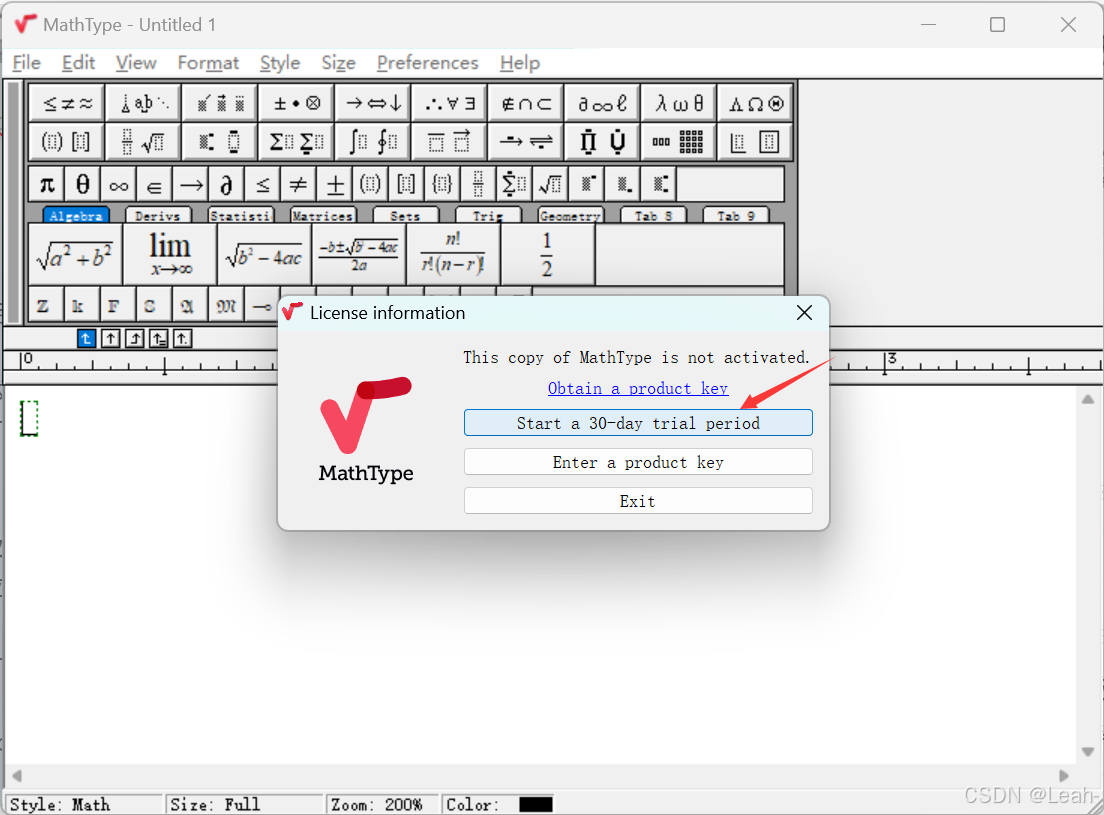Open the embellishments palette
This screenshot has width=1104, height=815.
(x=220, y=103)
